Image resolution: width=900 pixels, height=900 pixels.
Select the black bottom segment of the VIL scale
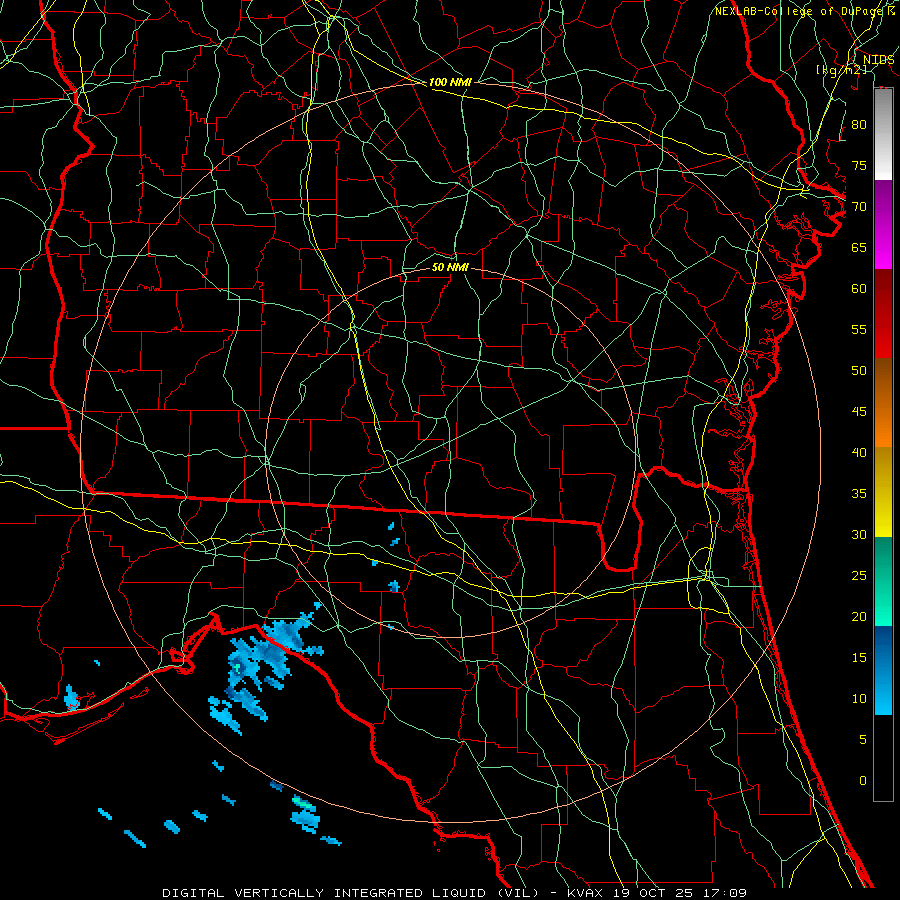click(x=883, y=758)
